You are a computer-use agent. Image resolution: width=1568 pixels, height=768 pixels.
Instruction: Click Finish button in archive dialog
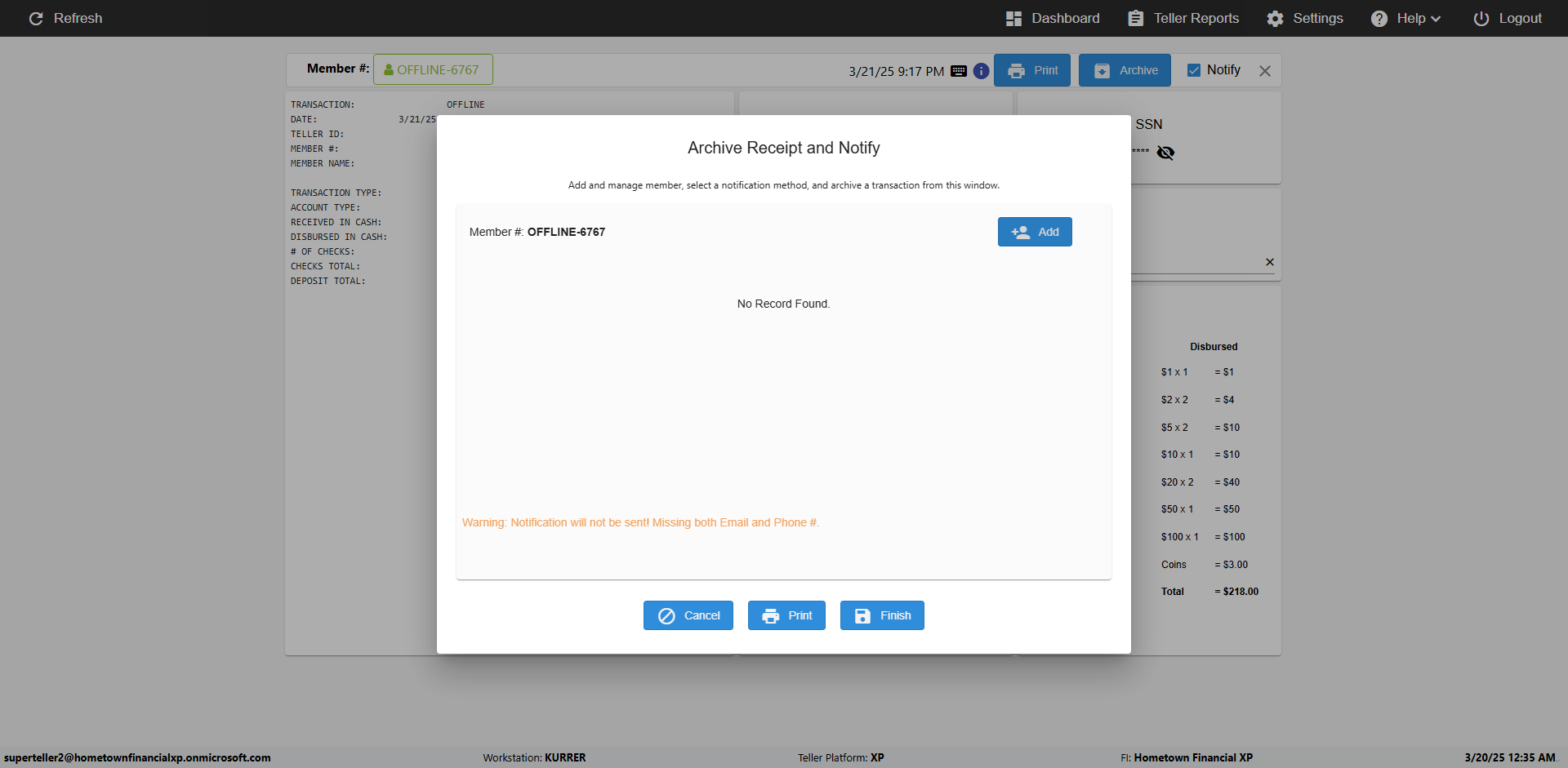click(x=882, y=615)
